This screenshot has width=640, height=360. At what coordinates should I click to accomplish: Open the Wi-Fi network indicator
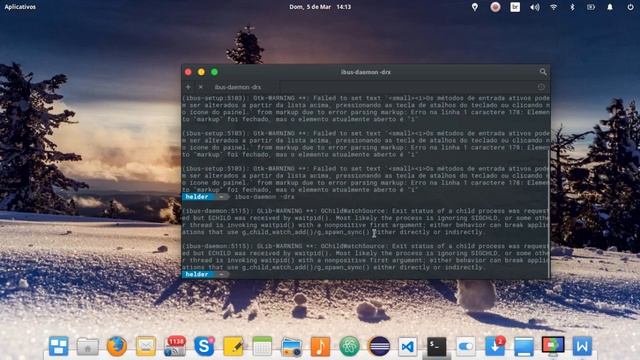553,7
